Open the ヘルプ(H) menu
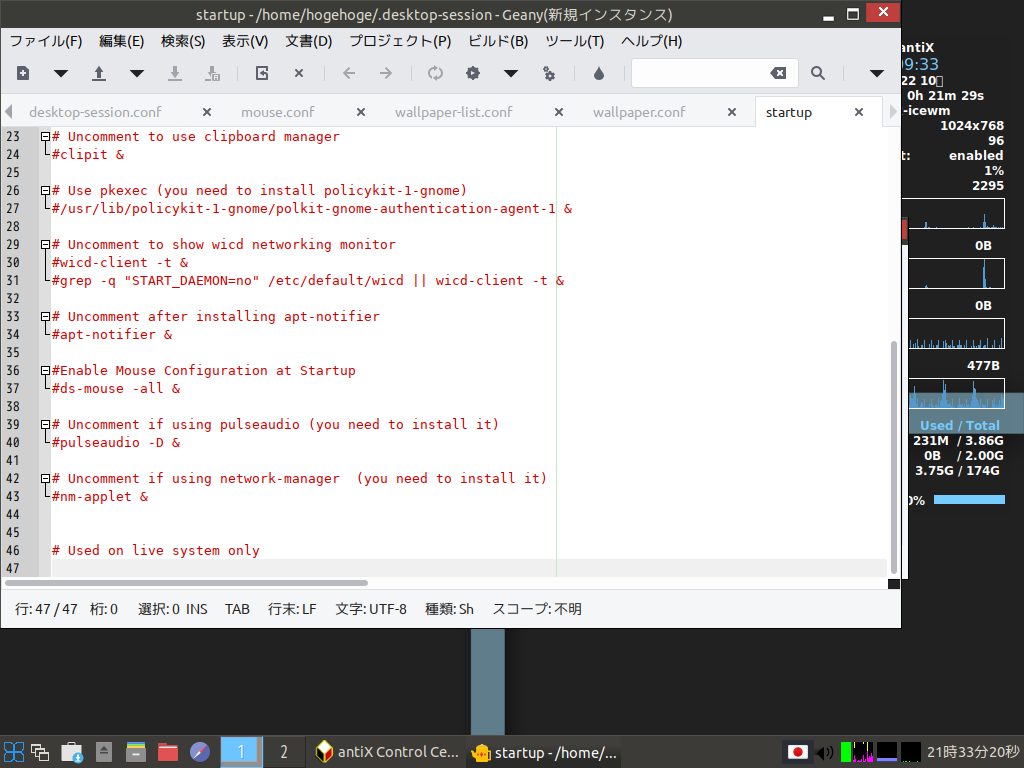The image size is (1024, 768). pos(652,41)
